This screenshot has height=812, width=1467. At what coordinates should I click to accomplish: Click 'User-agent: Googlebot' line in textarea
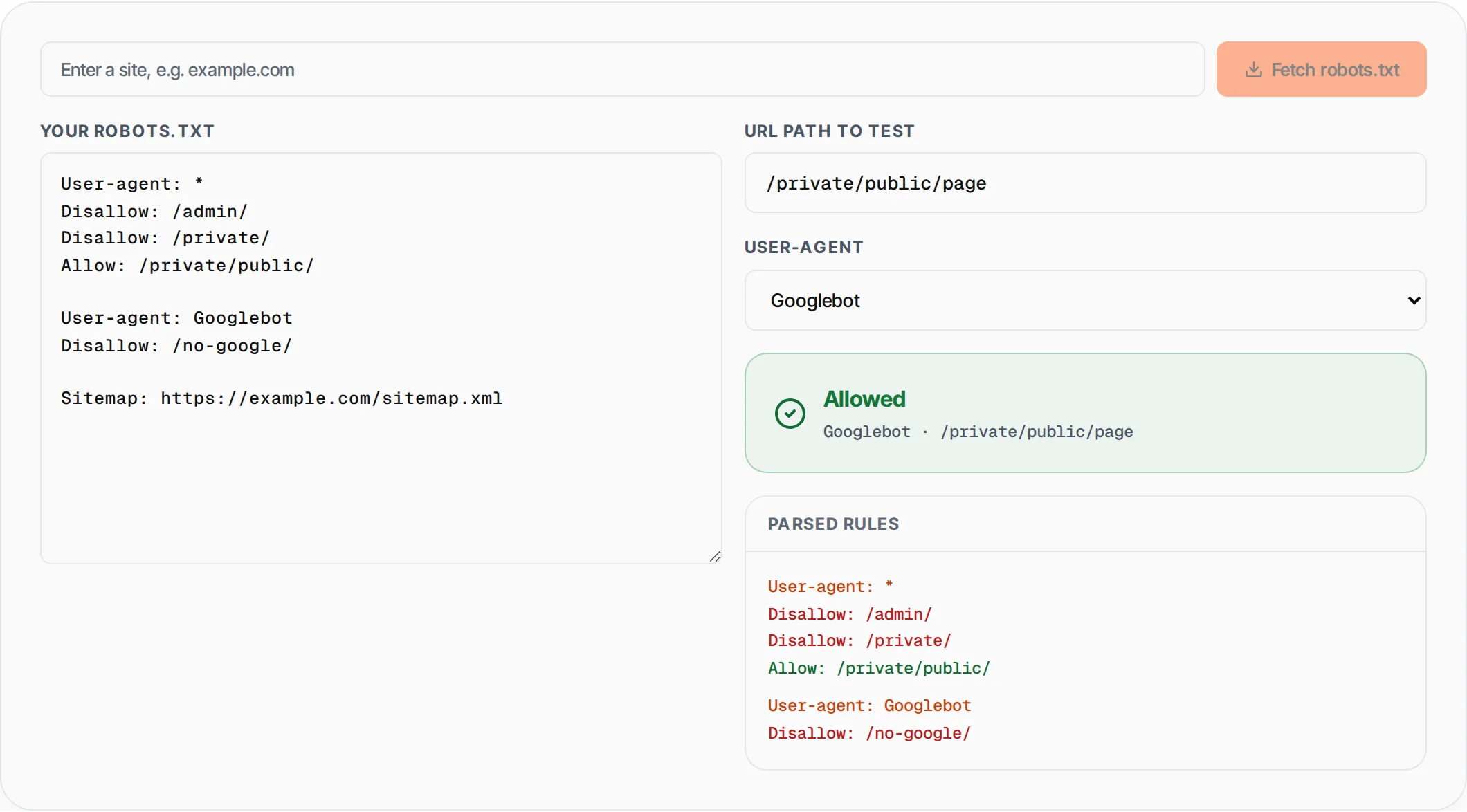click(176, 318)
